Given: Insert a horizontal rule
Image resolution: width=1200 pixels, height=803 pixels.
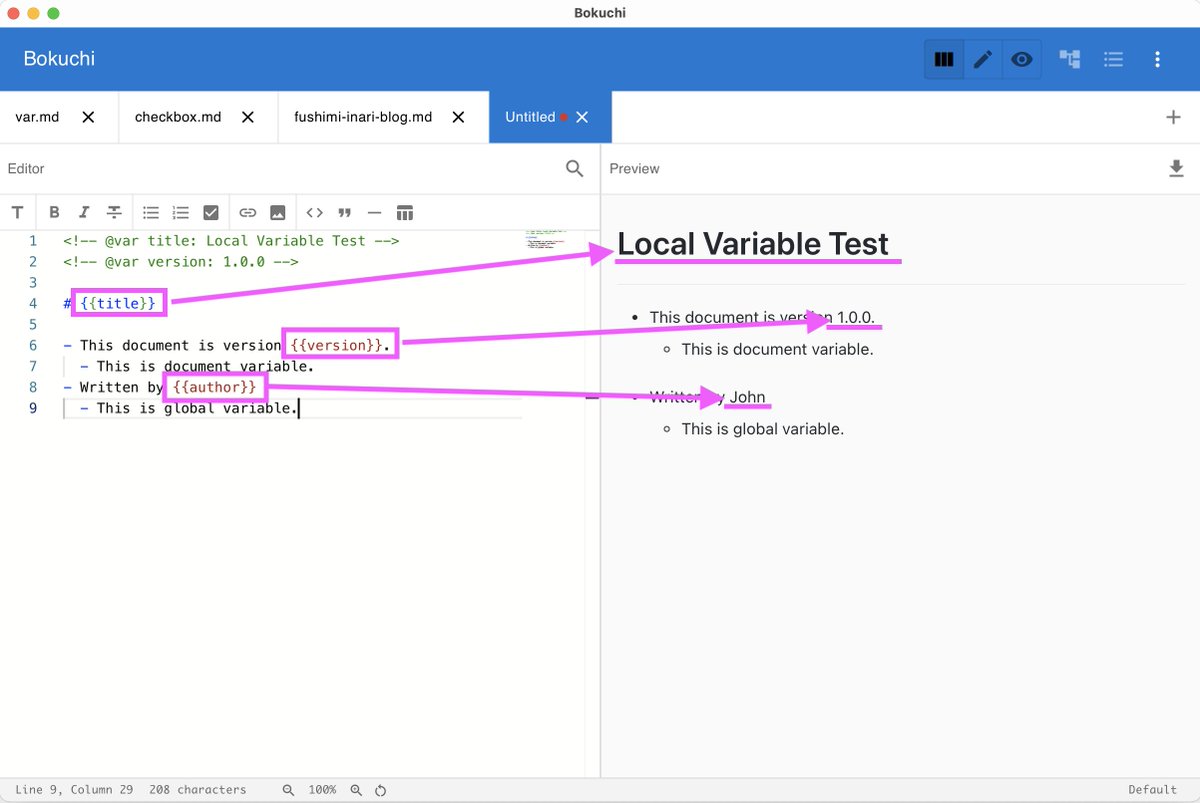Looking at the screenshot, I should [375, 212].
